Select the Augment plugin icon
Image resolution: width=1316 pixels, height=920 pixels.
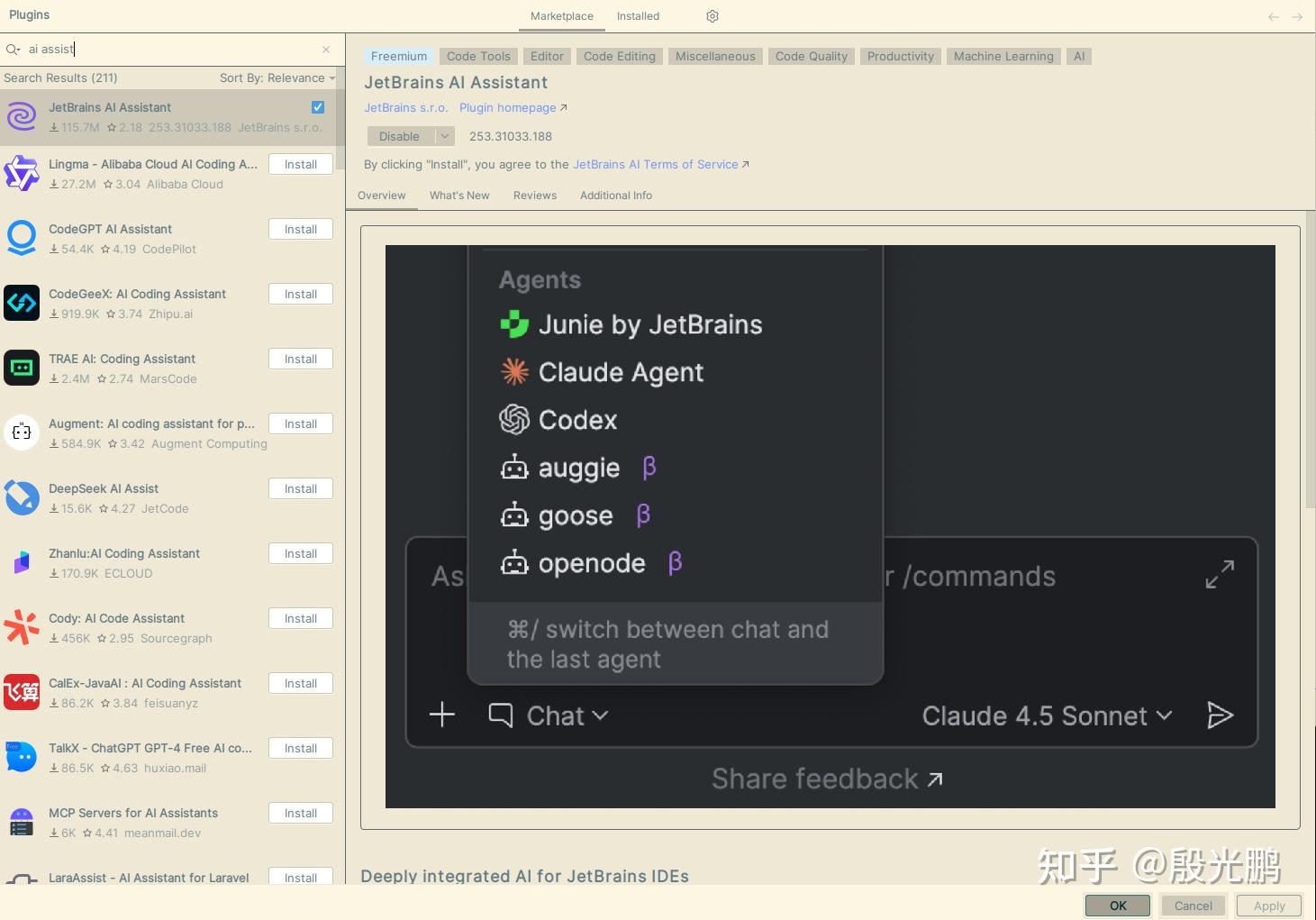[22, 433]
